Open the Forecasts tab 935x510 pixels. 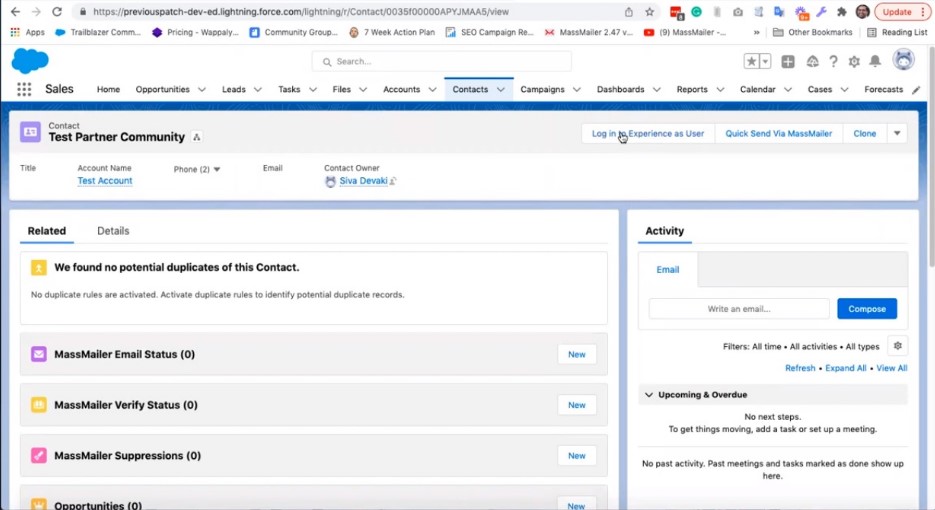(x=883, y=89)
